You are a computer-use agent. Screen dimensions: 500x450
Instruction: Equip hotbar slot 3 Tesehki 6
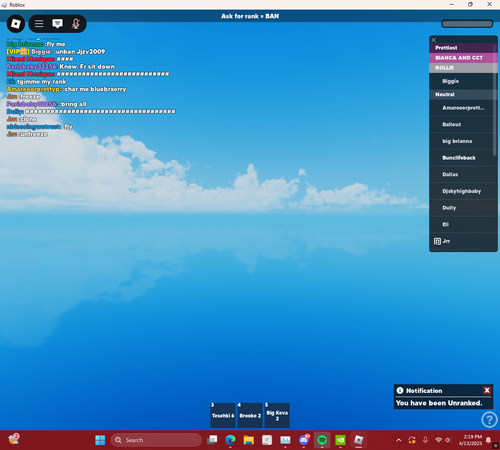[223, 415]
